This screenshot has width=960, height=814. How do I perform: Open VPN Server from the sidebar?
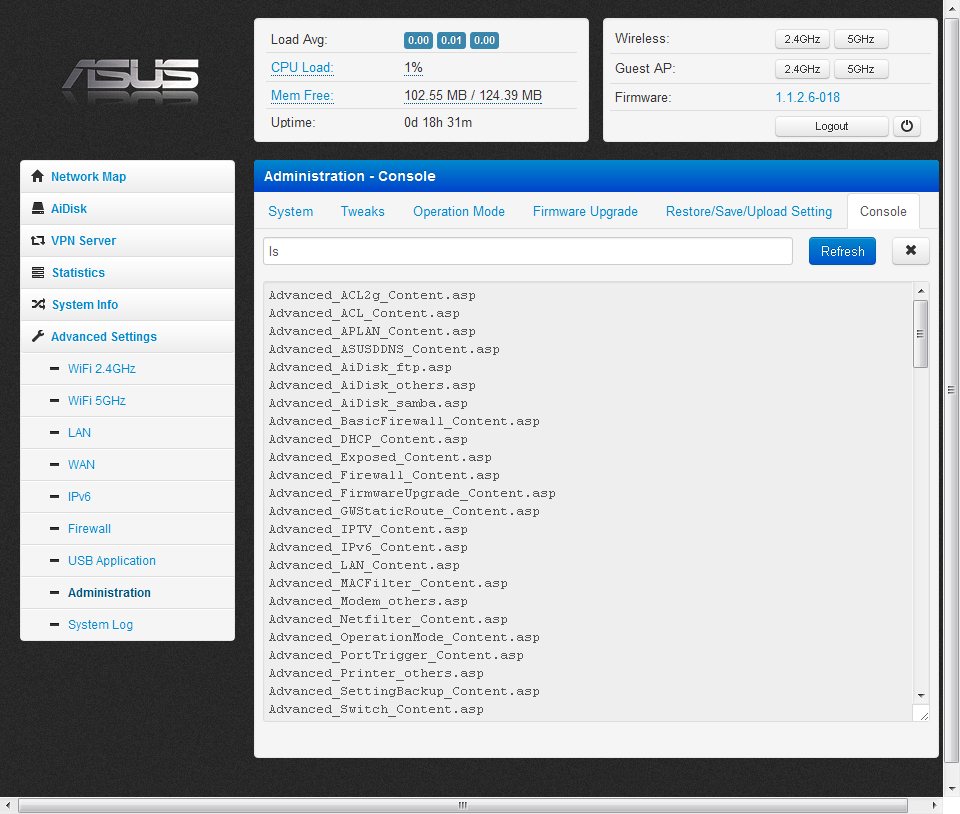83,241
